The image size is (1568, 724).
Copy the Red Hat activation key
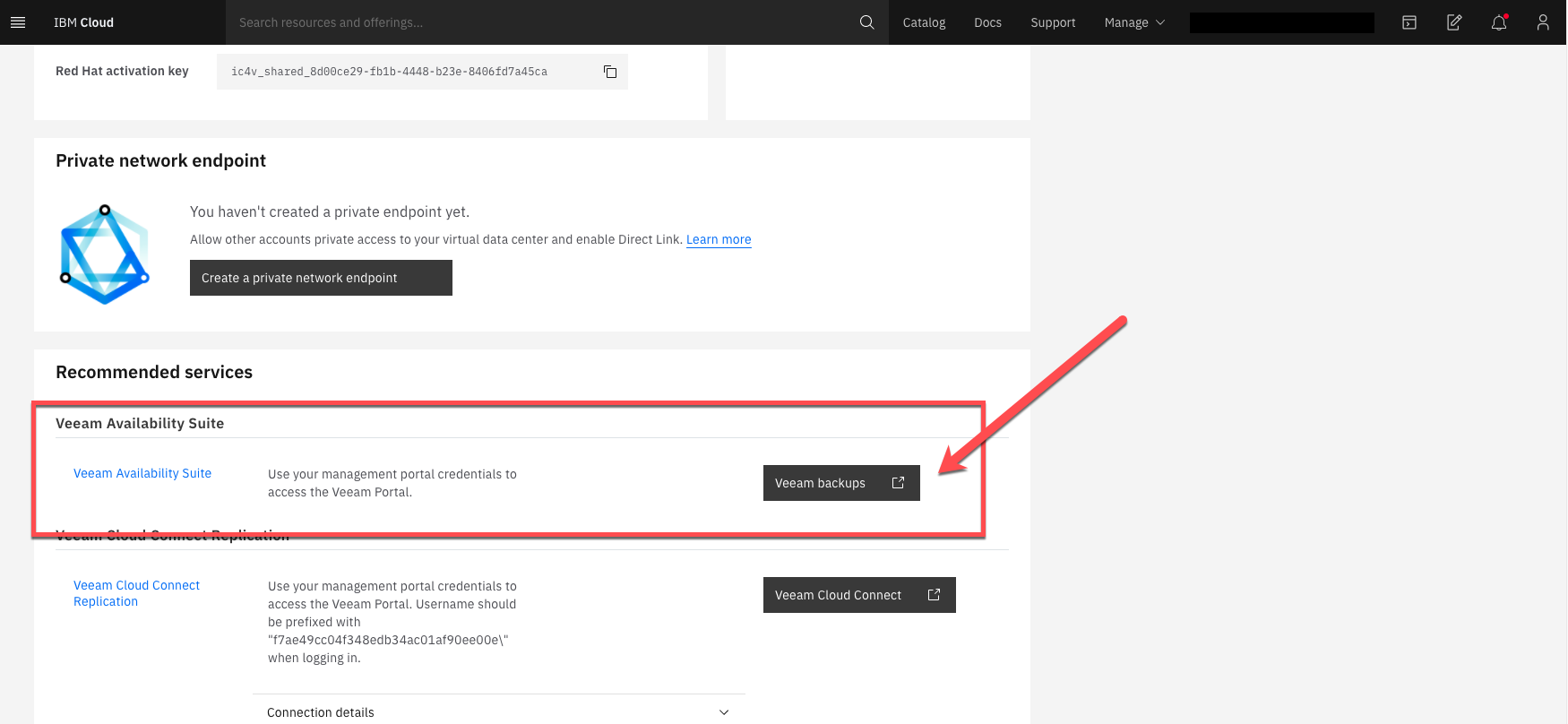[x=610, y=72]
